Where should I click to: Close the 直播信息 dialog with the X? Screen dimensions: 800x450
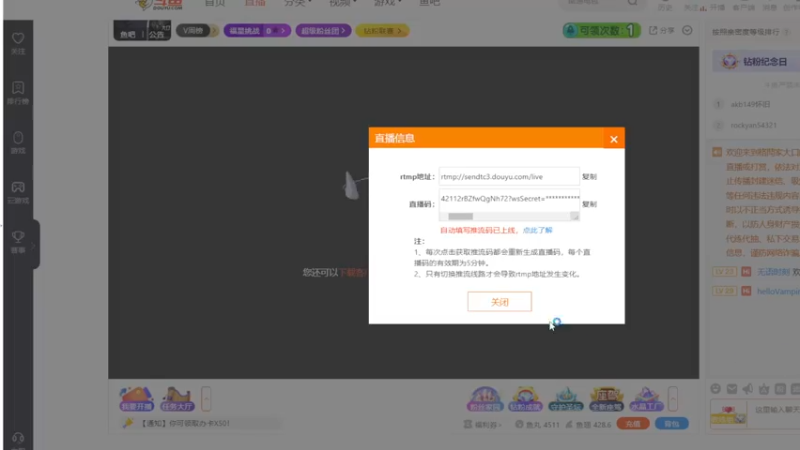tap(614, 139)
